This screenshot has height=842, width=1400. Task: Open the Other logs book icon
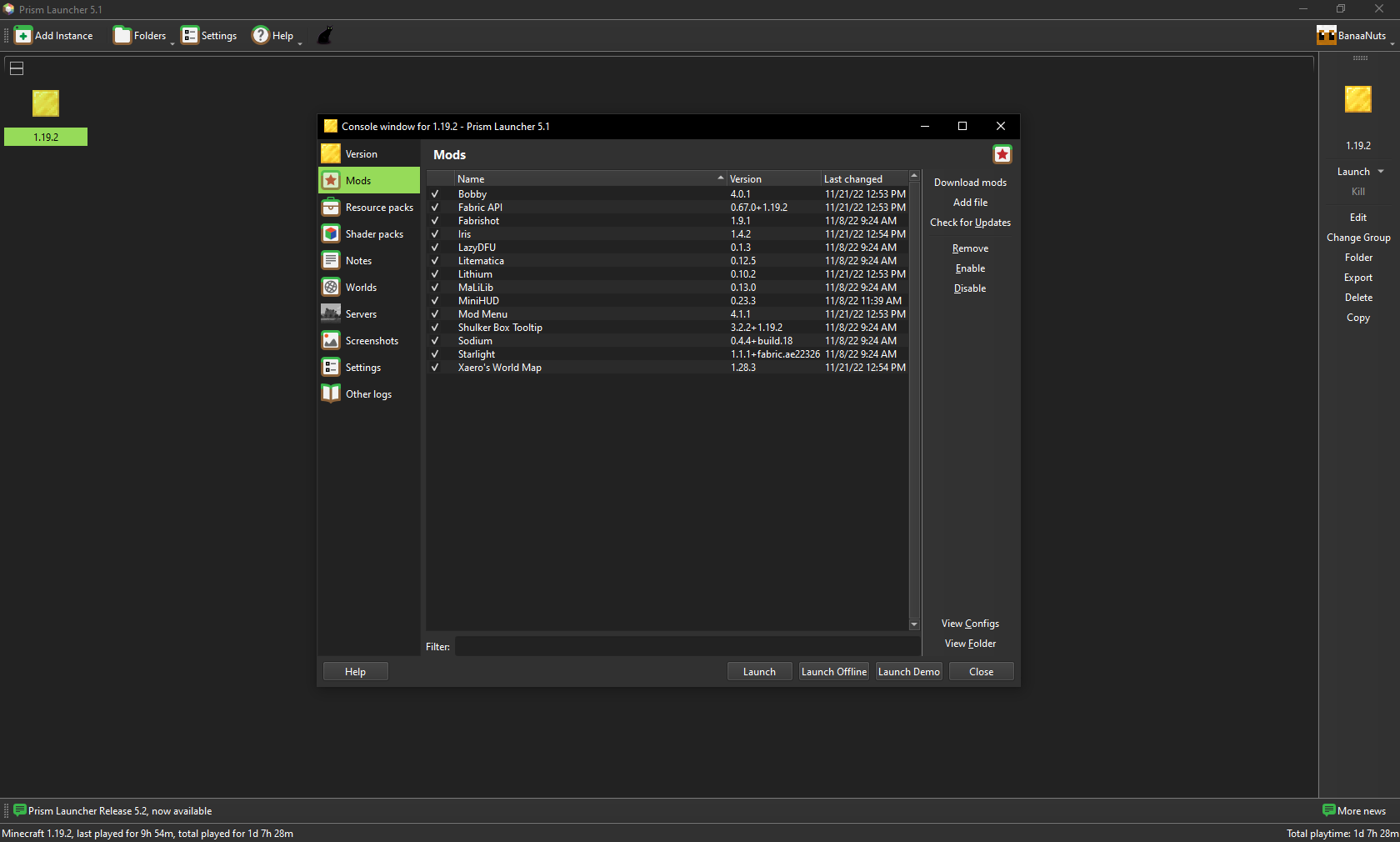coord(331,394)
